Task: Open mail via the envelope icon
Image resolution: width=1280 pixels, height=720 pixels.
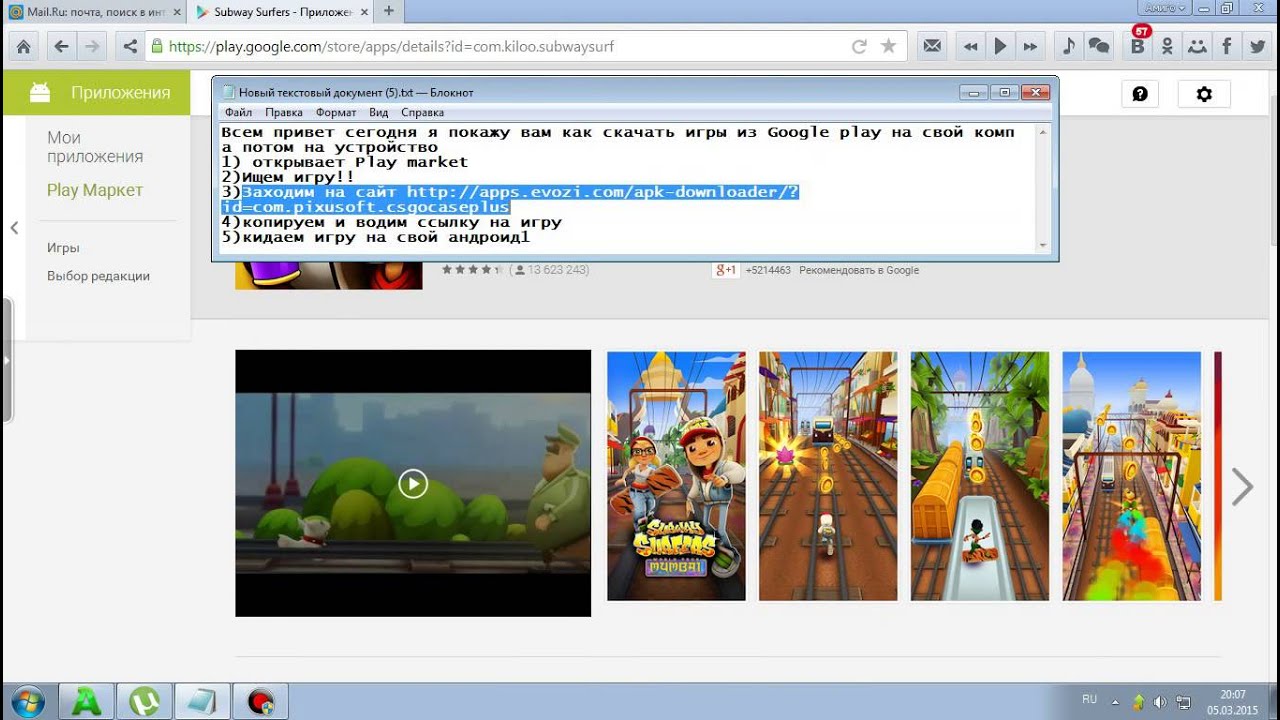Action: (932, 46)
